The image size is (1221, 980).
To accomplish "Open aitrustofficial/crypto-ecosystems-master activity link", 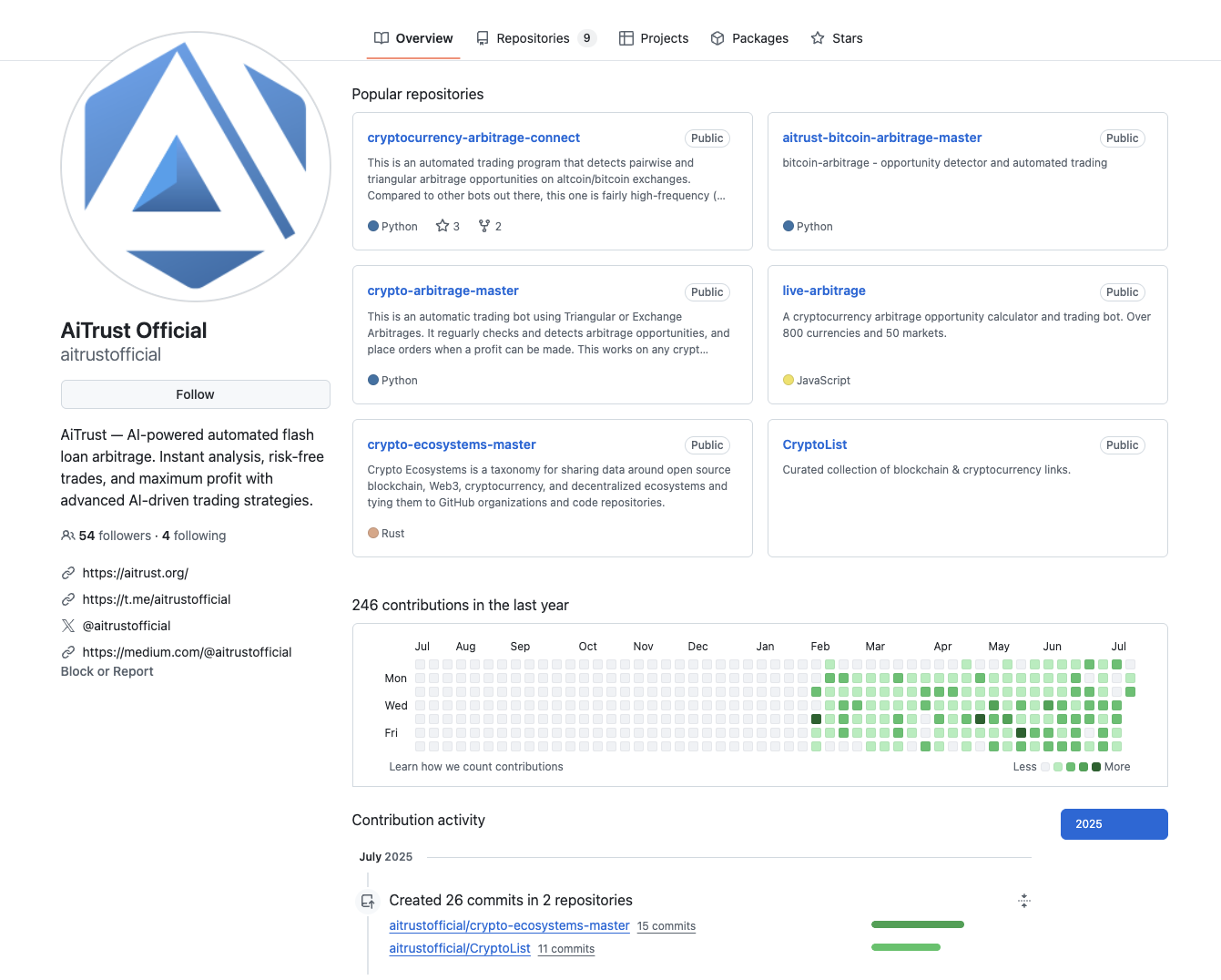I will [510, 925].
